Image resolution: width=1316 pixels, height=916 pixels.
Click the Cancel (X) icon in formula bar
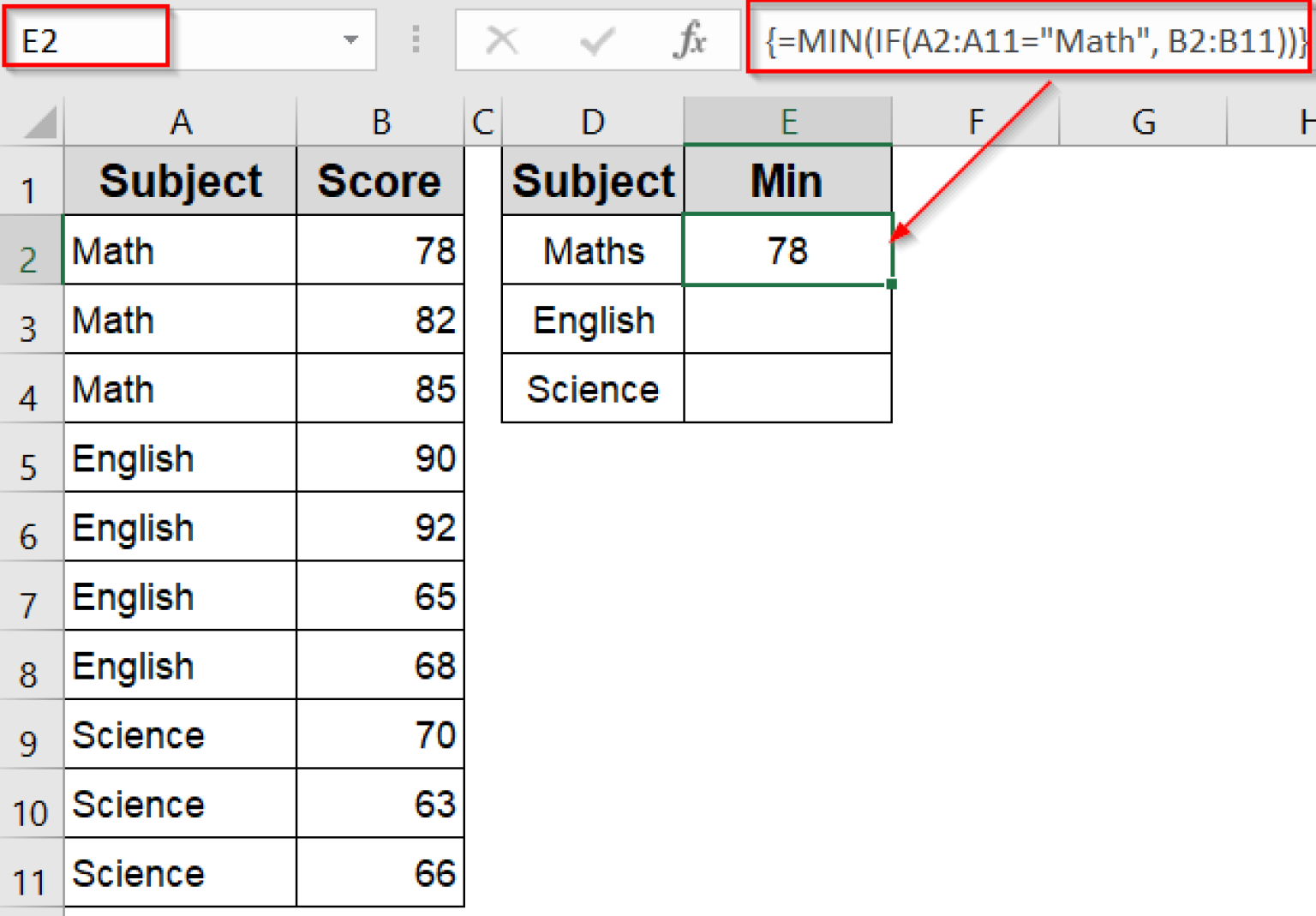(x=503, y=39)
